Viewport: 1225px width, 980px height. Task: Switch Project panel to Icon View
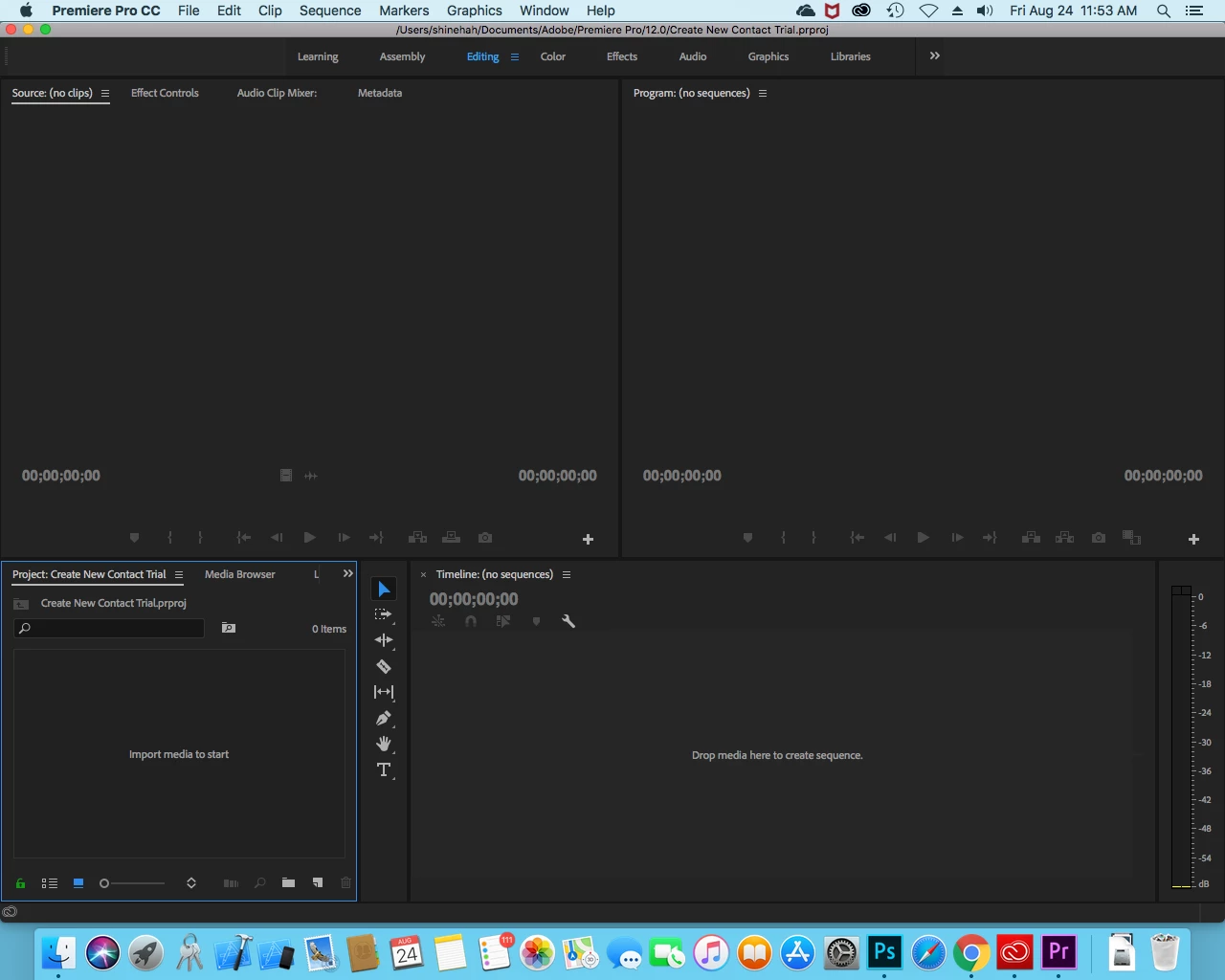click(x=78, y=882)
